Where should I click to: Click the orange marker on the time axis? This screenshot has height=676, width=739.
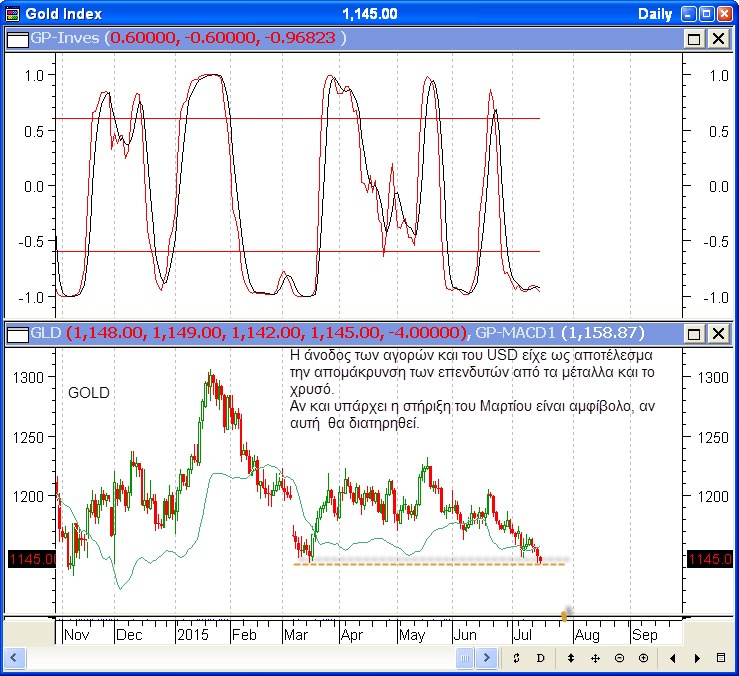(564, 616)
